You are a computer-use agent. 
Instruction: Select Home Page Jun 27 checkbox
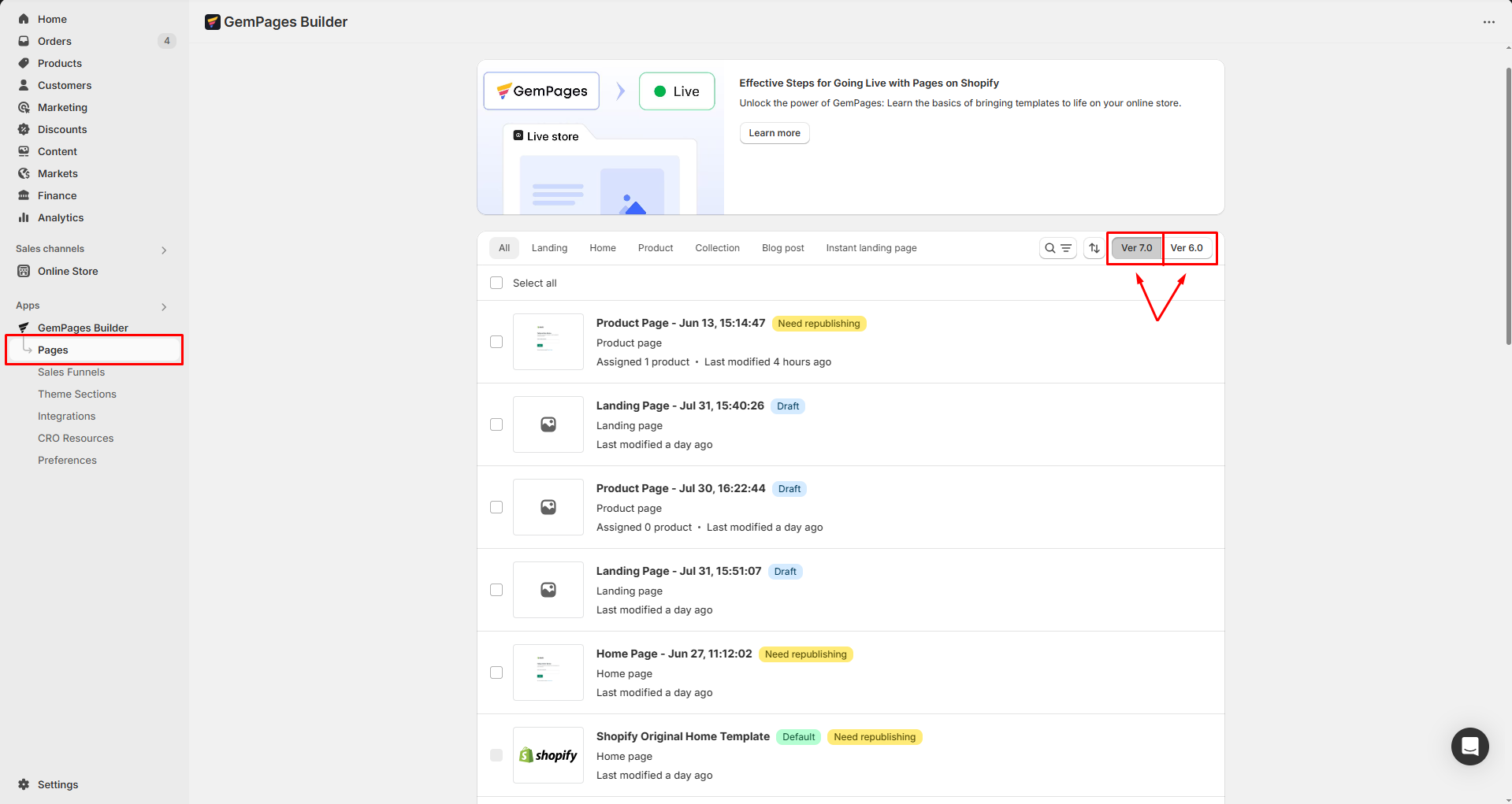(x=496, y=672)
